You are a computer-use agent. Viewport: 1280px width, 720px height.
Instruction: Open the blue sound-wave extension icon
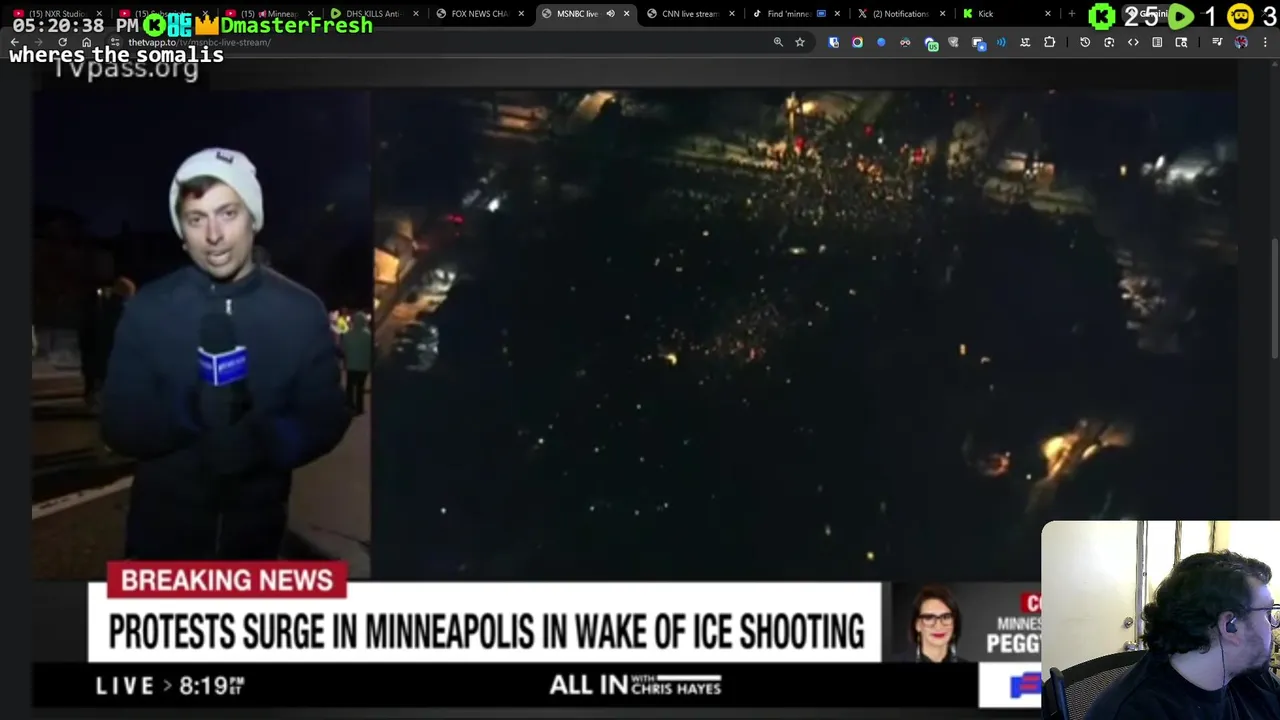pyautogui.click(x=1001, y=42)
